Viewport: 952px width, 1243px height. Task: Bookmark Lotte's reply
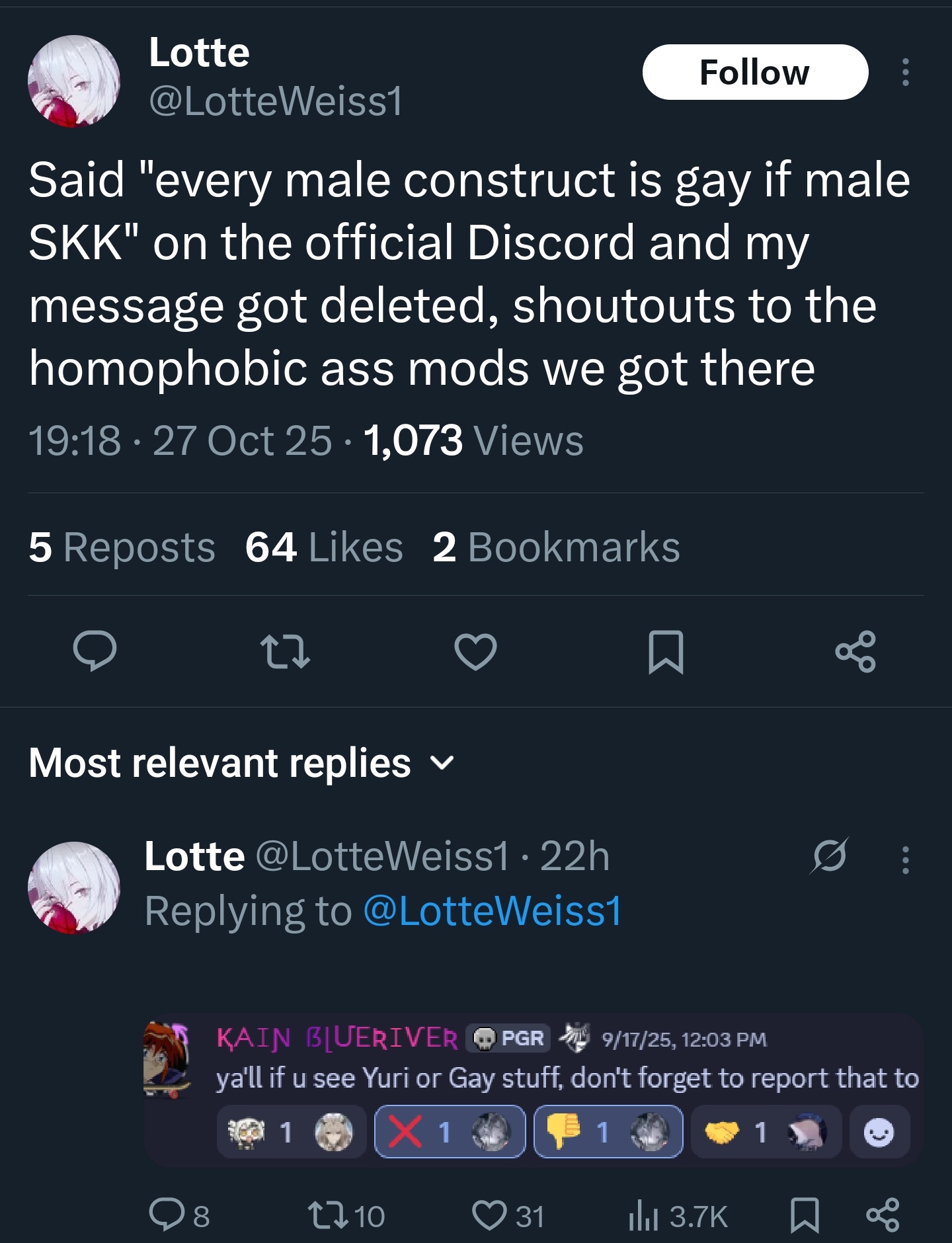[805, 1215]
